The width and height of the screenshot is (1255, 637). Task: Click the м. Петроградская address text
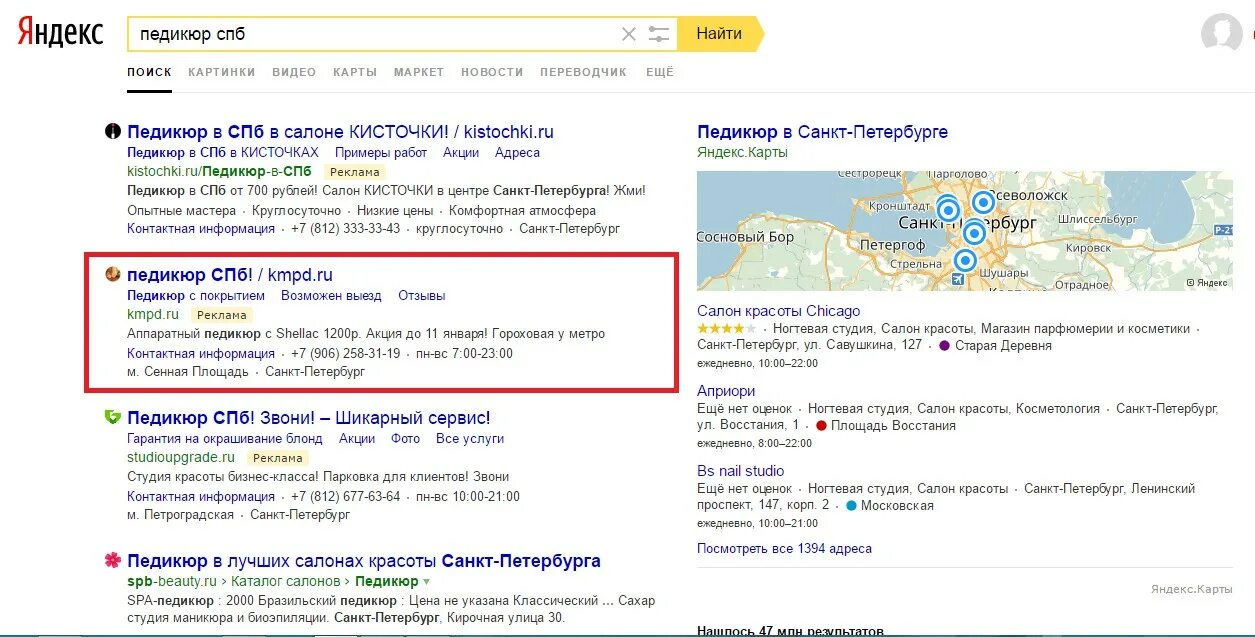tap(180, 515)
